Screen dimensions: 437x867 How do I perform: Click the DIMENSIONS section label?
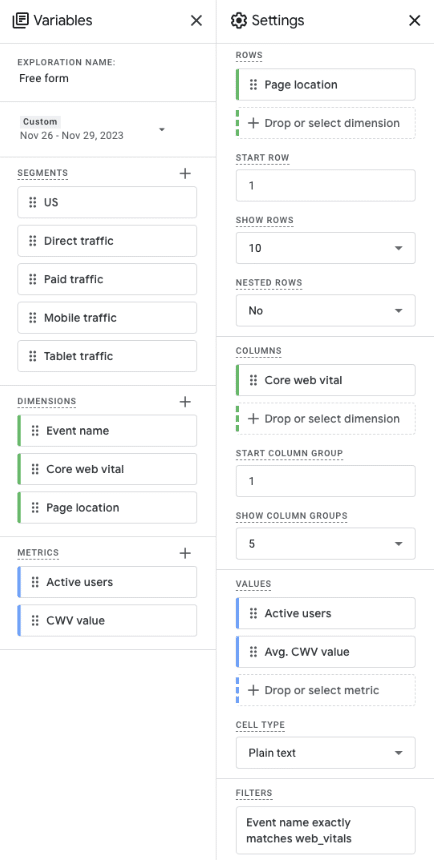coord(47,401)
